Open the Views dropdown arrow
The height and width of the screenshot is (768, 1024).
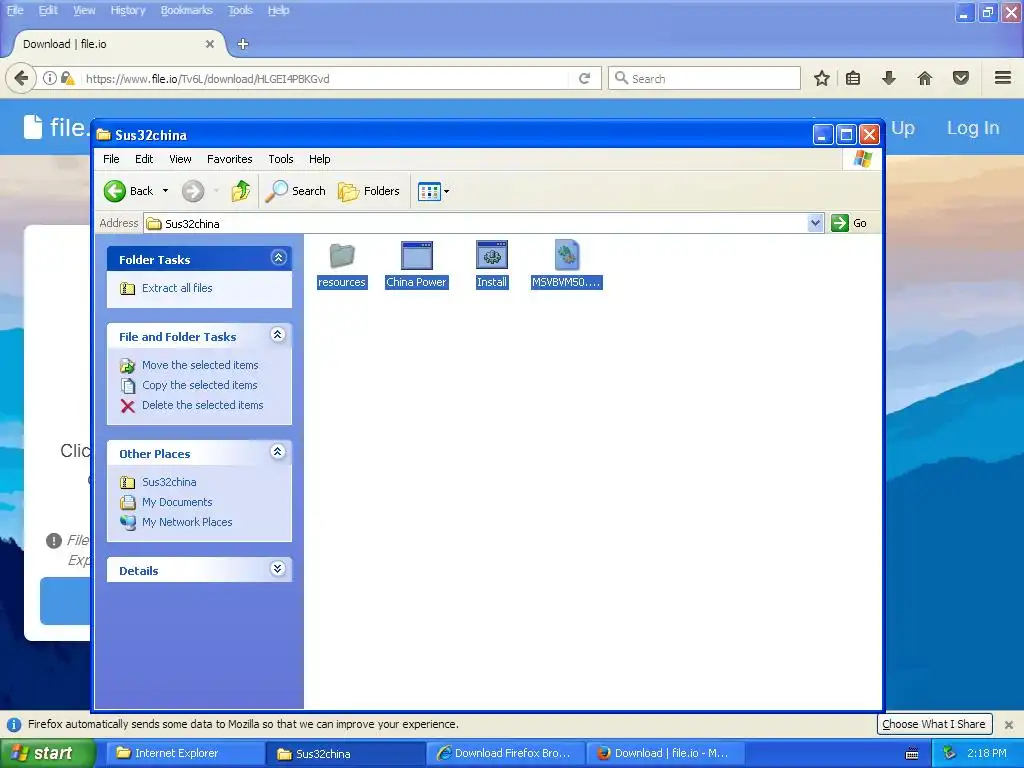coord(447,192)
